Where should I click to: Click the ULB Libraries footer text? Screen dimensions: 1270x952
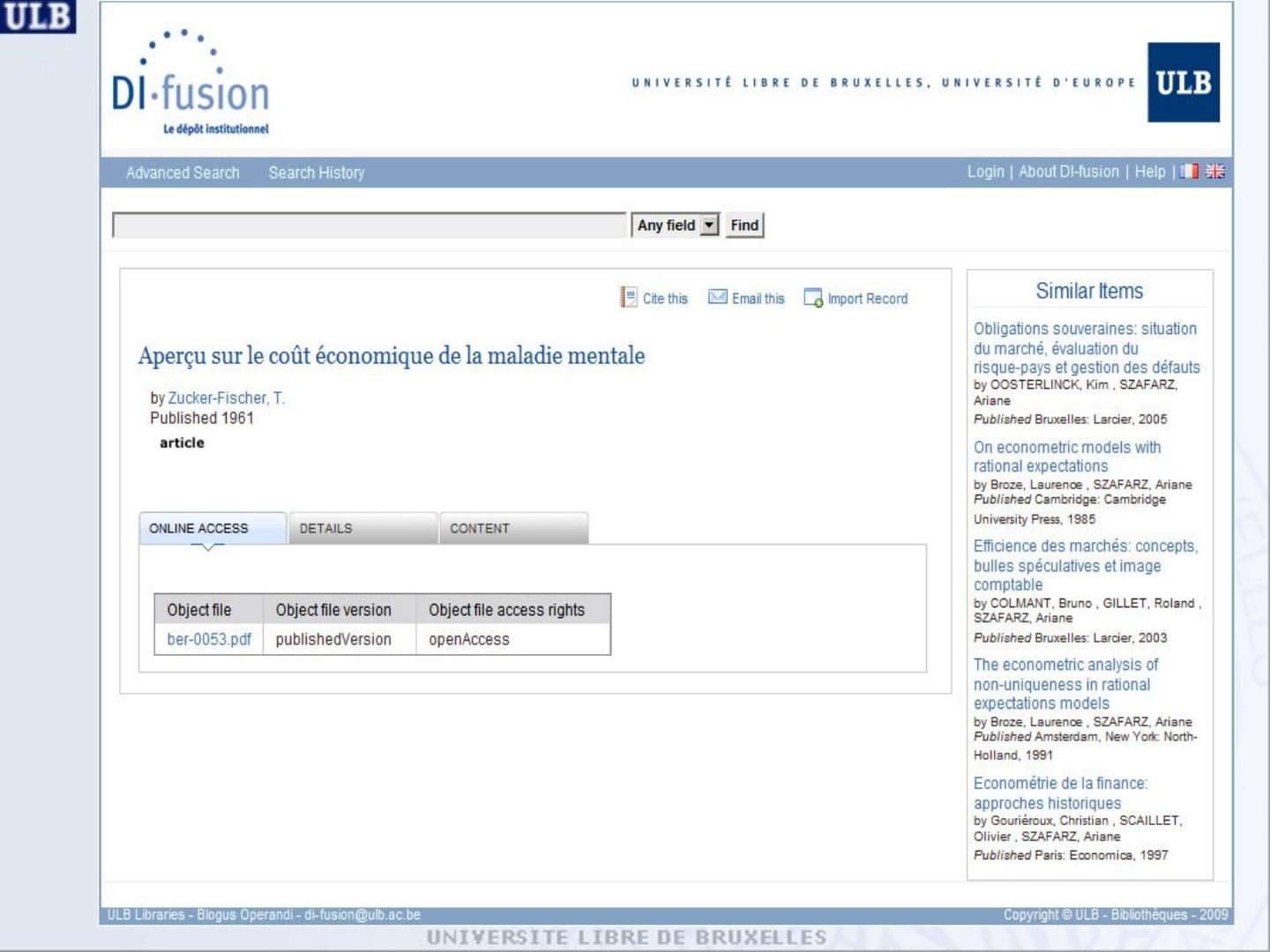coord(264,915)
